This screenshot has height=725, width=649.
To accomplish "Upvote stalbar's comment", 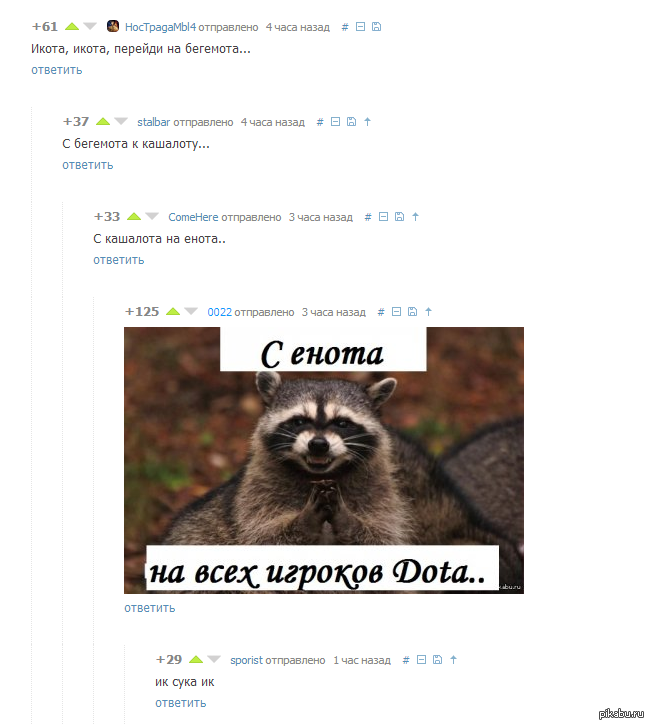I will [103, 122].
